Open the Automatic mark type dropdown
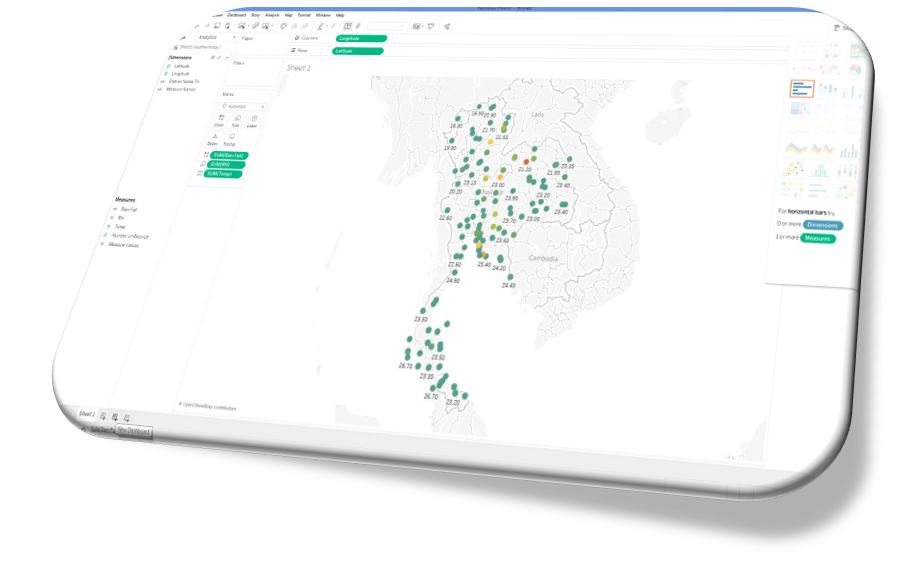Viewport: 914px width, 571px height. point(243,106)
